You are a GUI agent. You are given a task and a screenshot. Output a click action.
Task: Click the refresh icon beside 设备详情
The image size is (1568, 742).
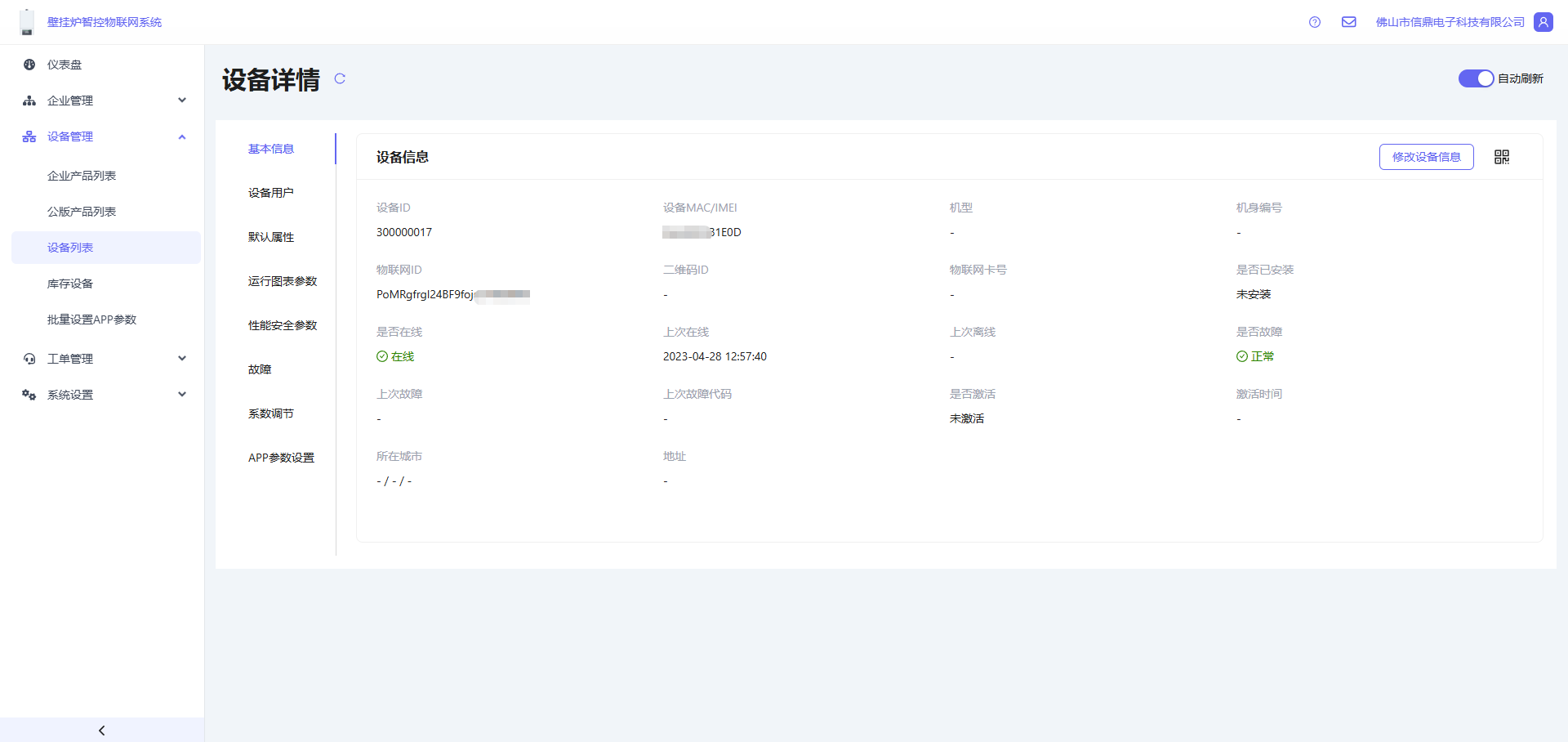pyautogui.click(x=340, y=78)
